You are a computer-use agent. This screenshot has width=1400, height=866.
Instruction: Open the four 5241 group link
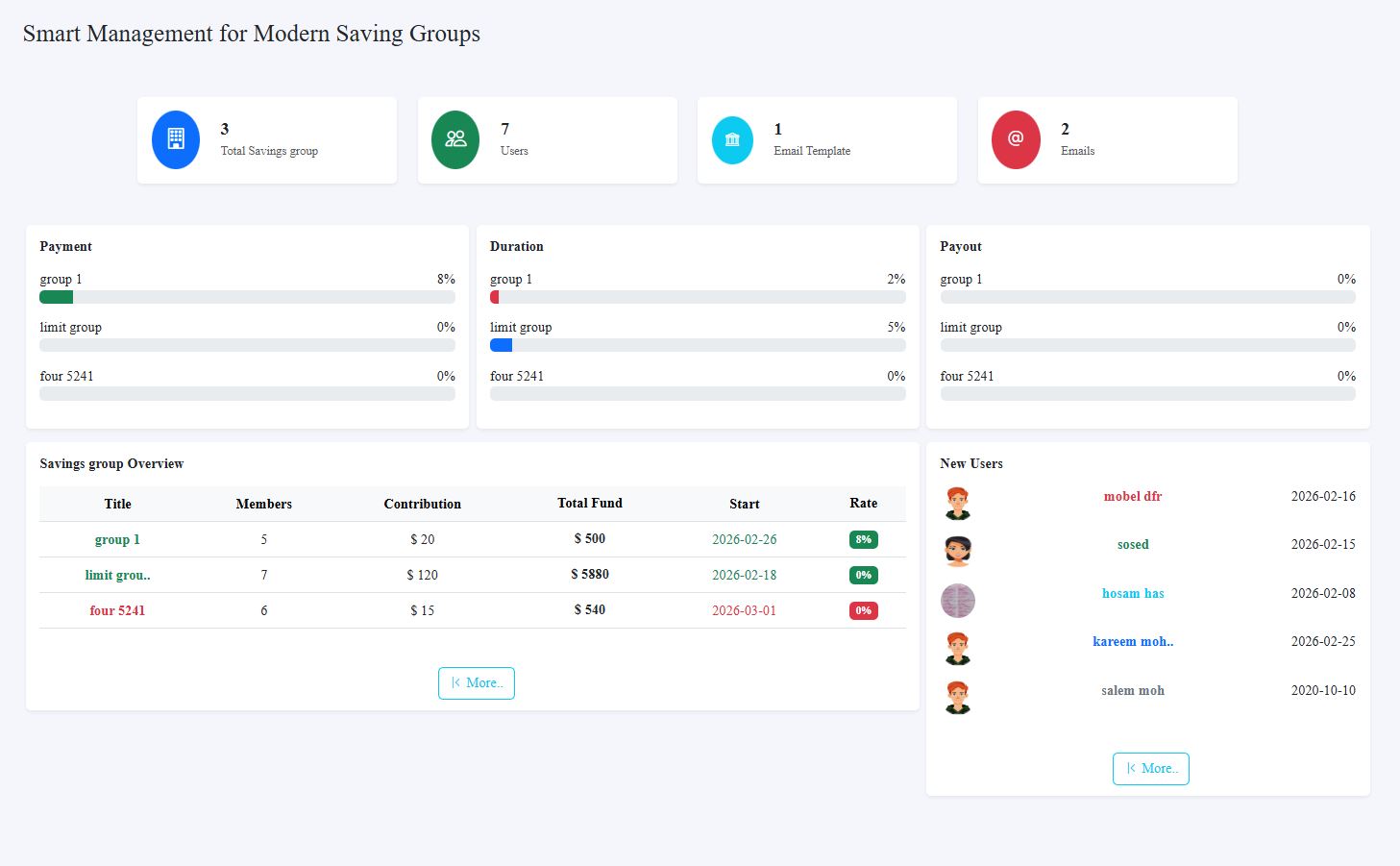(117, 610)
